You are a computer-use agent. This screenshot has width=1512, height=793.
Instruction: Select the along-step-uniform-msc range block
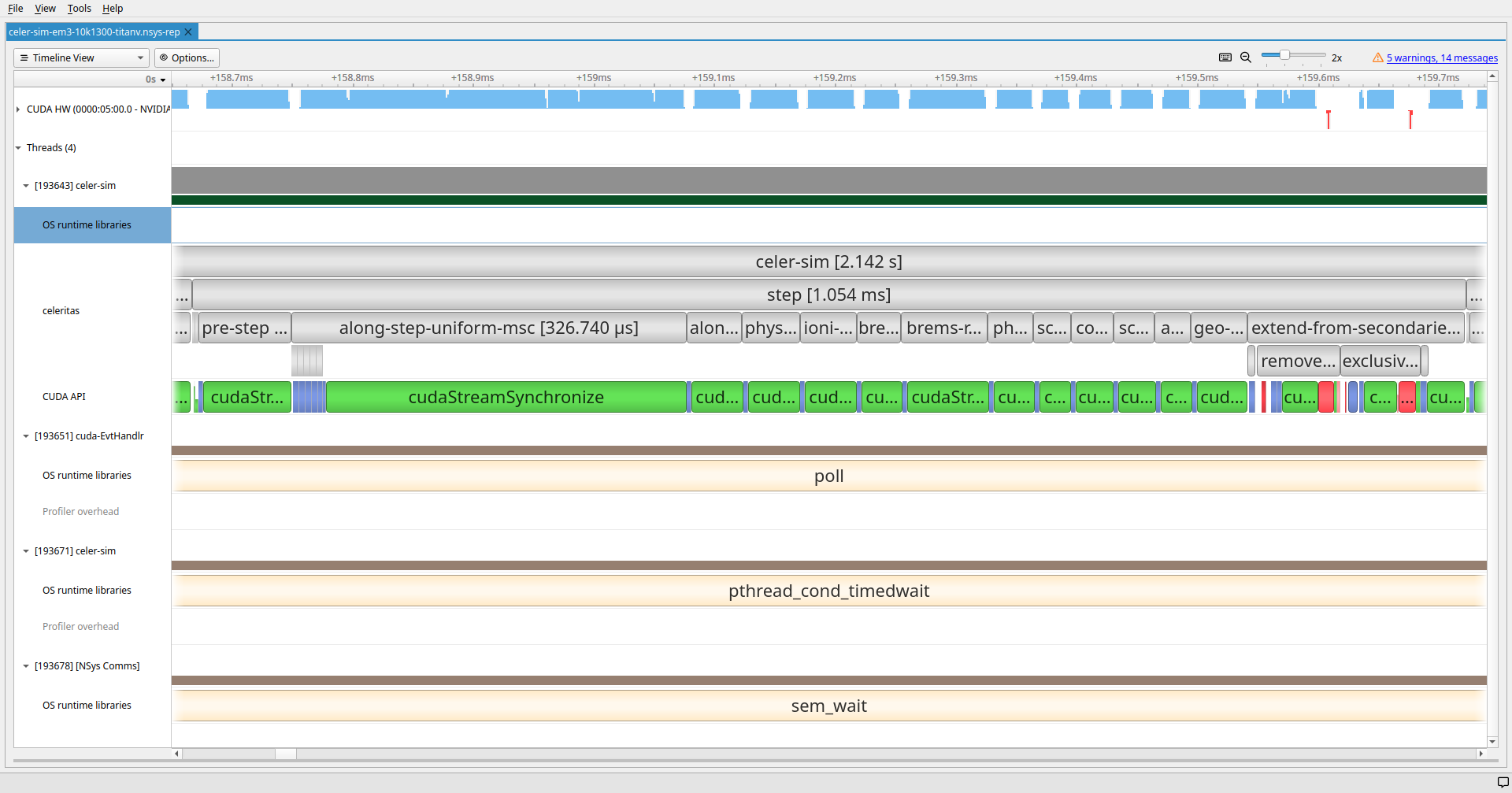pyautogui.click(x=488, y=328)
